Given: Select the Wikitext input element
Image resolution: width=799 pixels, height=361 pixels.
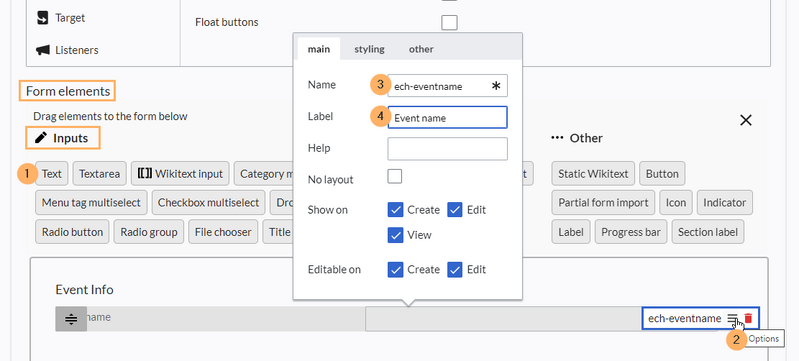Looking at the screenshot, I should pos(180,174).
